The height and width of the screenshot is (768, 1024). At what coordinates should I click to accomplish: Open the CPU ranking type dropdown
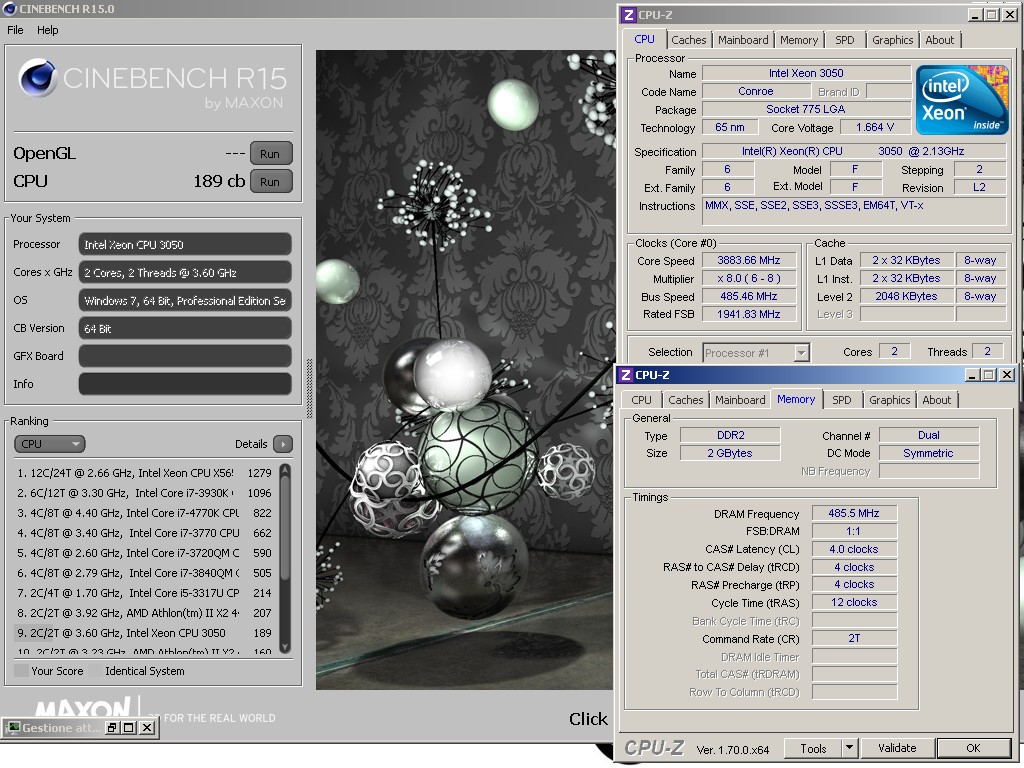[50, 444]
